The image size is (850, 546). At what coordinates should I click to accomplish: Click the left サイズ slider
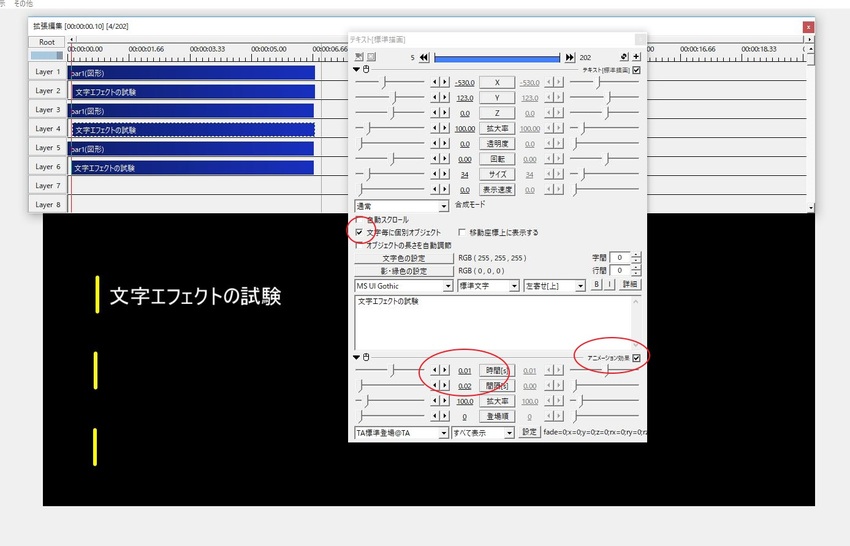point(390,174)
